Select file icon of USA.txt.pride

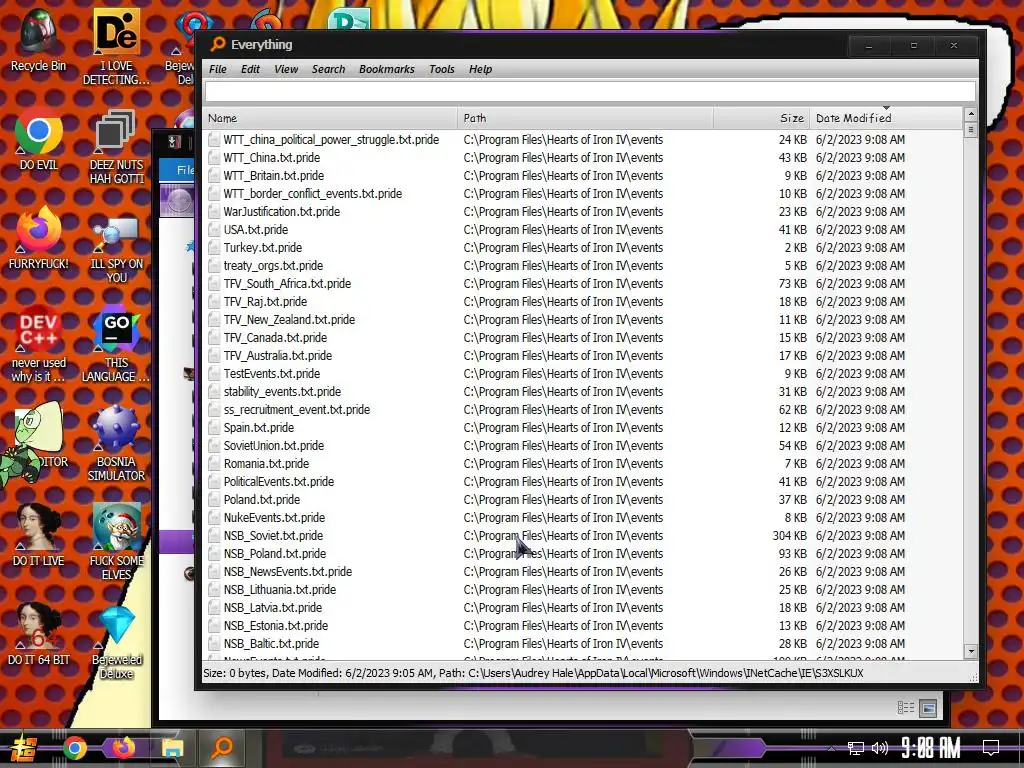214,230
